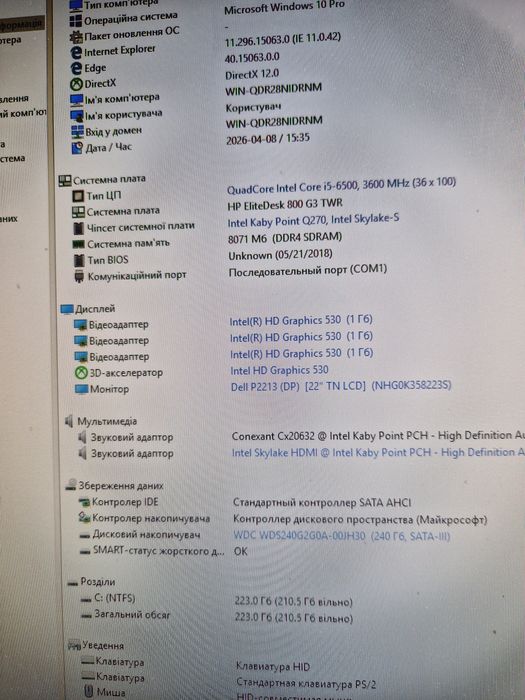This screenshot has width=525, height=700.
Task: Click the Збереження даних section icon
Action: click(x=71, y=486)
